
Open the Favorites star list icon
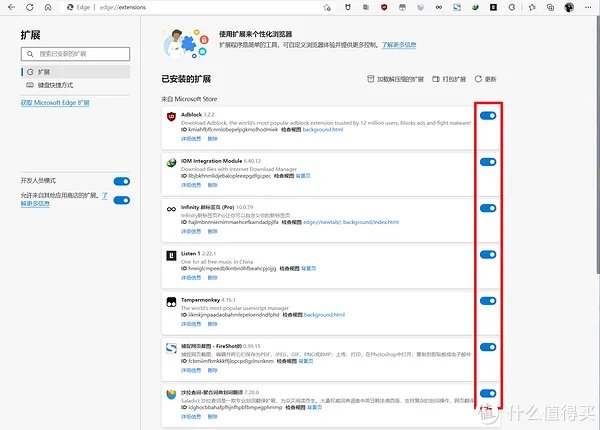pos(532,7)
